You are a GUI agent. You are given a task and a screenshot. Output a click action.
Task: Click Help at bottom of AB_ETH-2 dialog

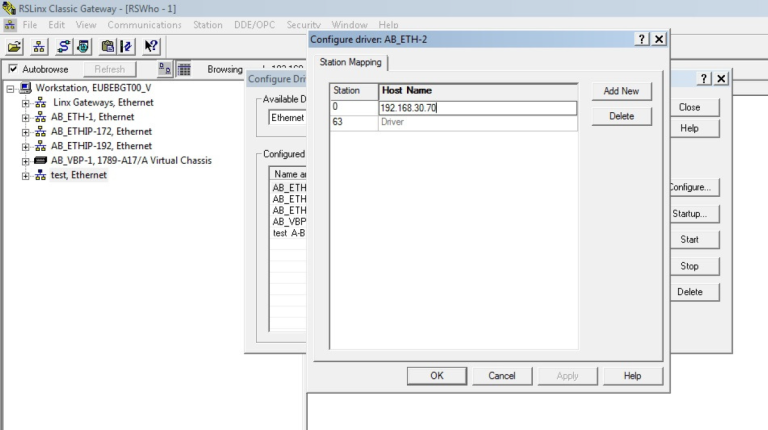632,376
